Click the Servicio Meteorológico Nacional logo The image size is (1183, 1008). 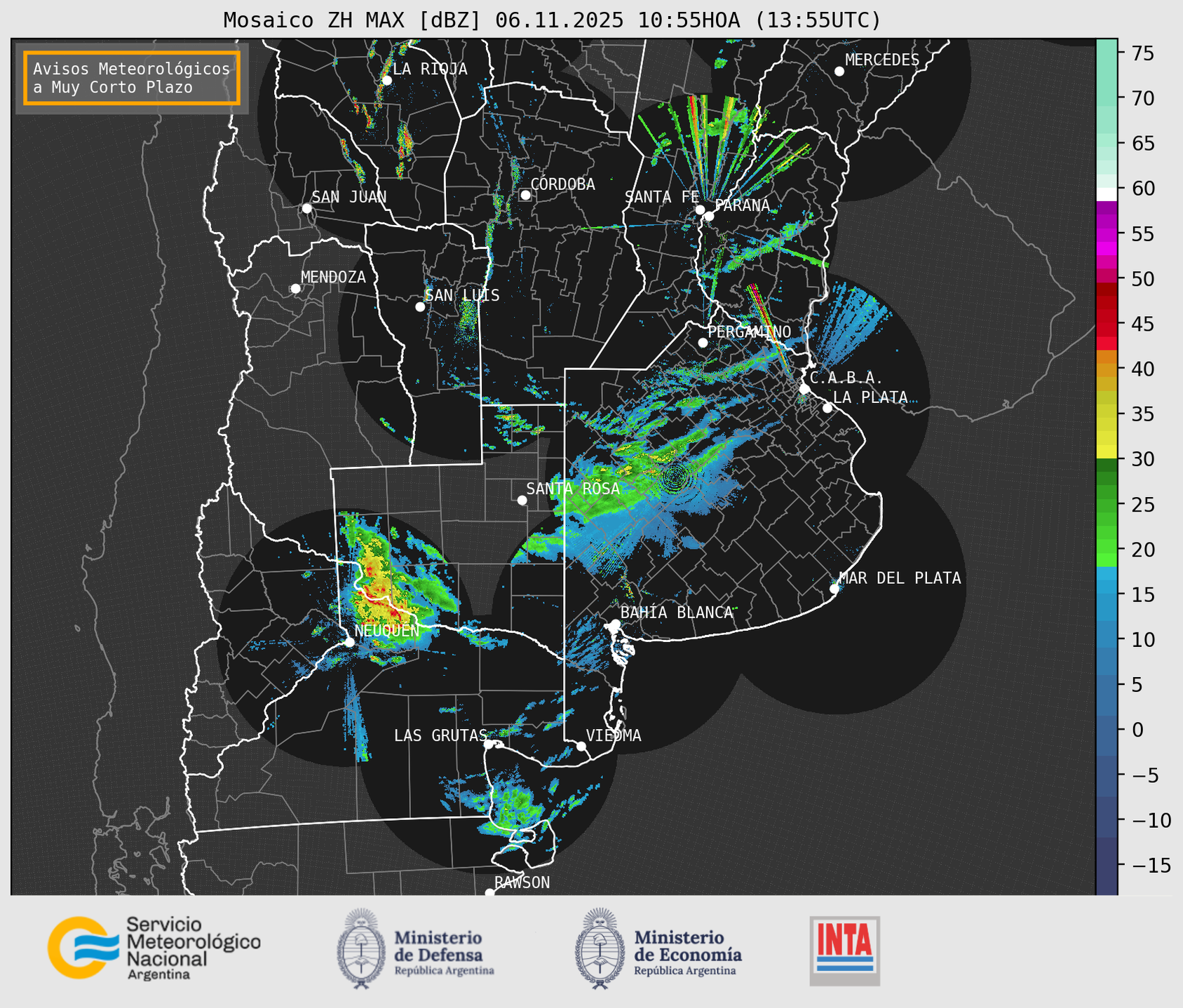(154, 948)
